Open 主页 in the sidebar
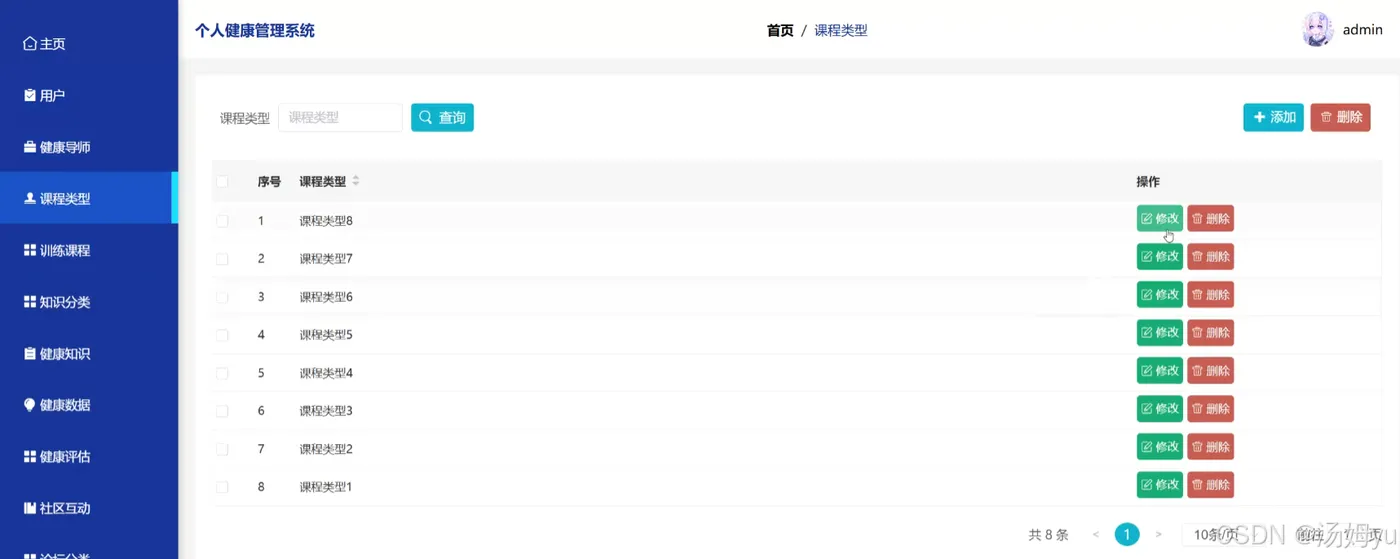This screenshot has width=1400, height=559. click(x=88, y=44)
